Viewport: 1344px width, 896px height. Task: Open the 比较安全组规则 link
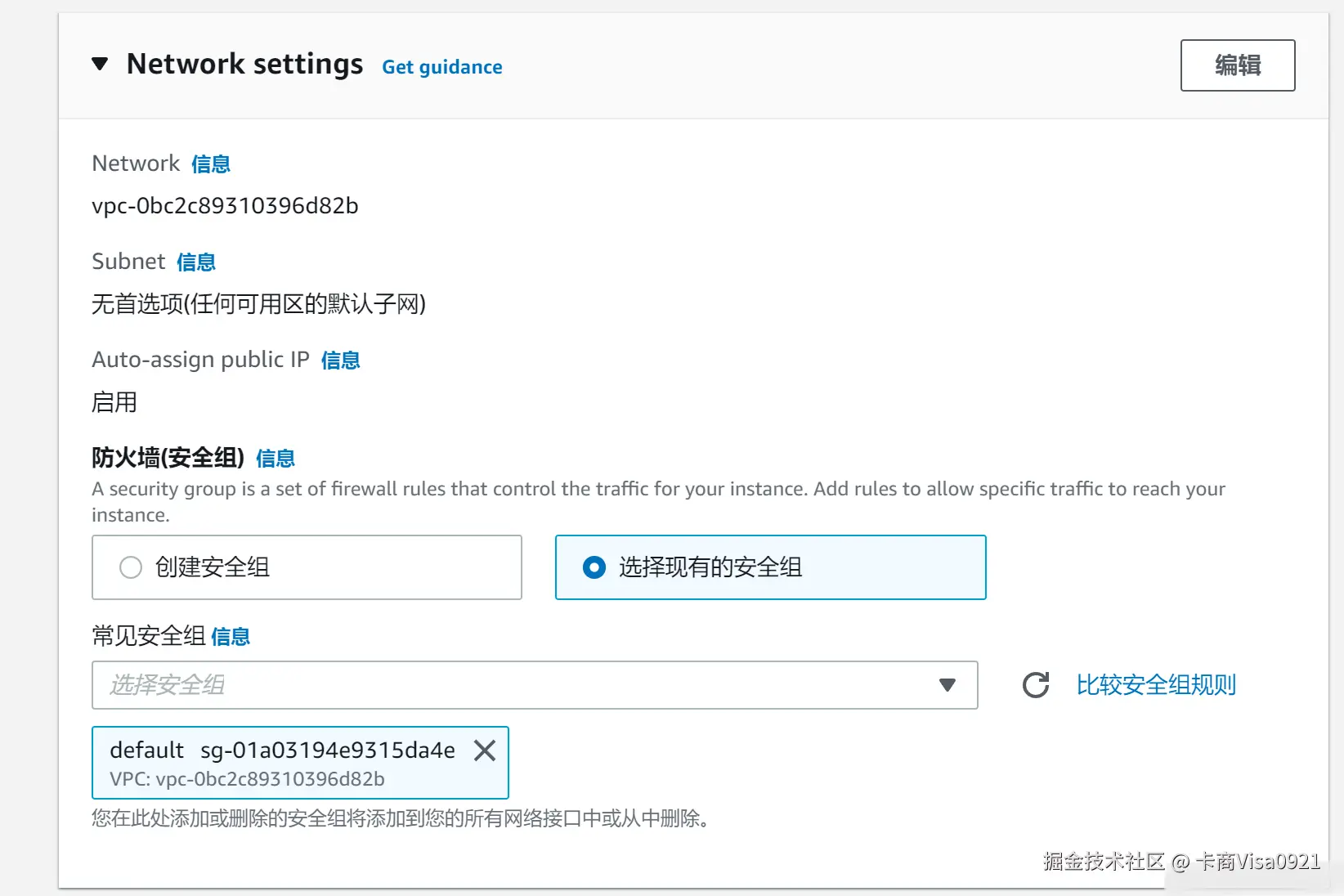point(1155,685)
